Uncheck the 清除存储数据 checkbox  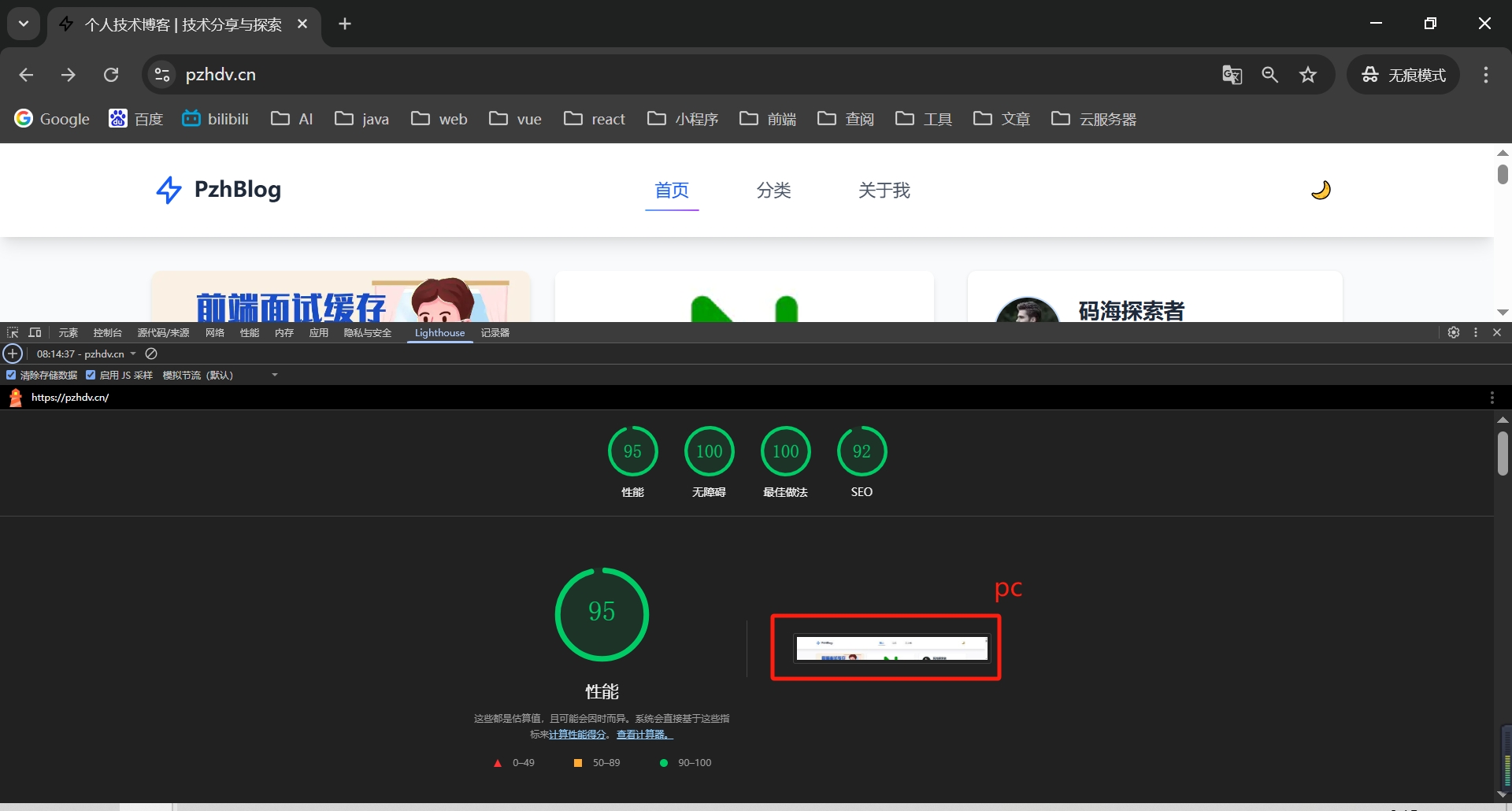click(11, 375)
